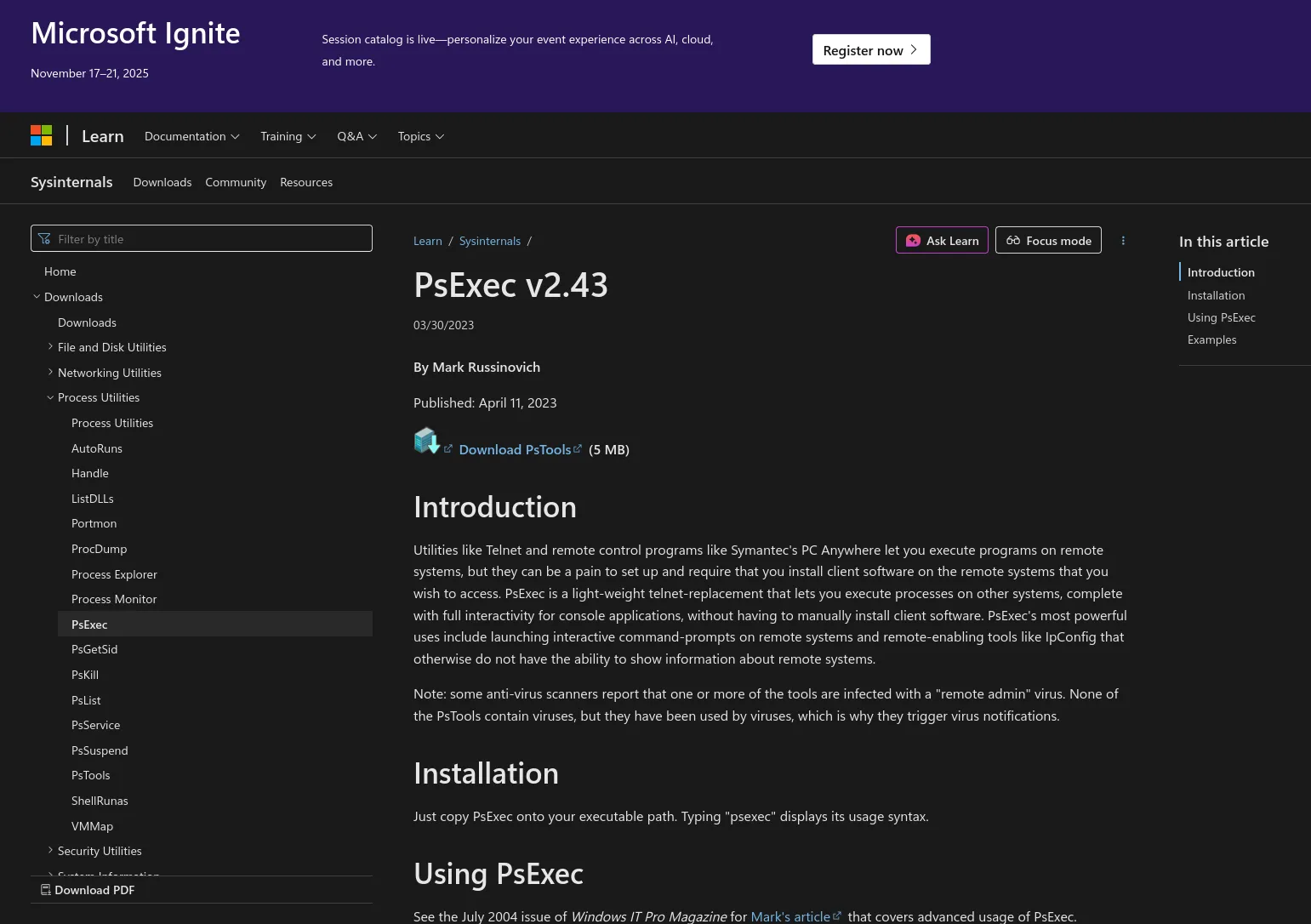Open the Q&A dropdown menu
The width and height of the screenshot is (1311, 924).
(x=356, y=137)
